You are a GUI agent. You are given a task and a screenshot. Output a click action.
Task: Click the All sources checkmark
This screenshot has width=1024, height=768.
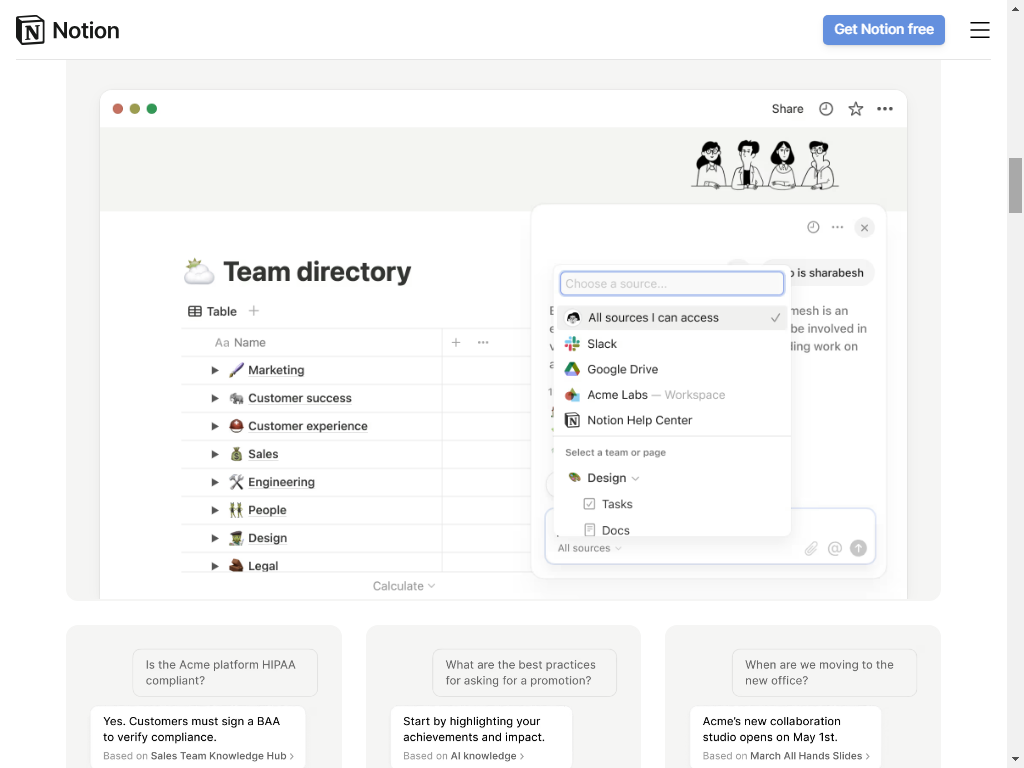[x=775, y=317]
